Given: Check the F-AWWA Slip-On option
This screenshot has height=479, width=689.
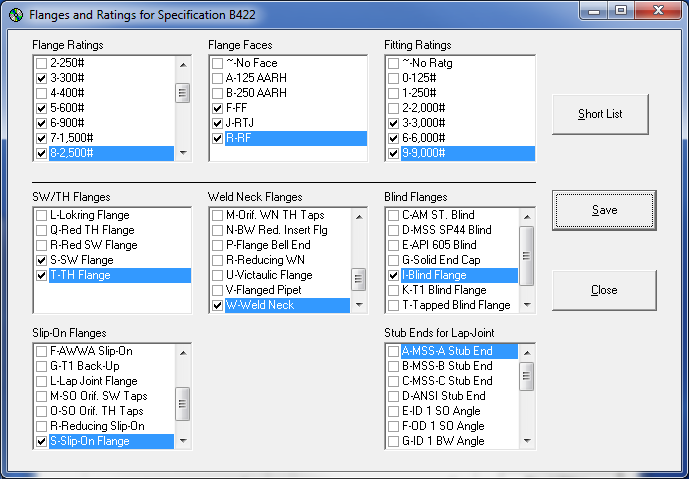Looking at the screenshot, I should 41,351.
